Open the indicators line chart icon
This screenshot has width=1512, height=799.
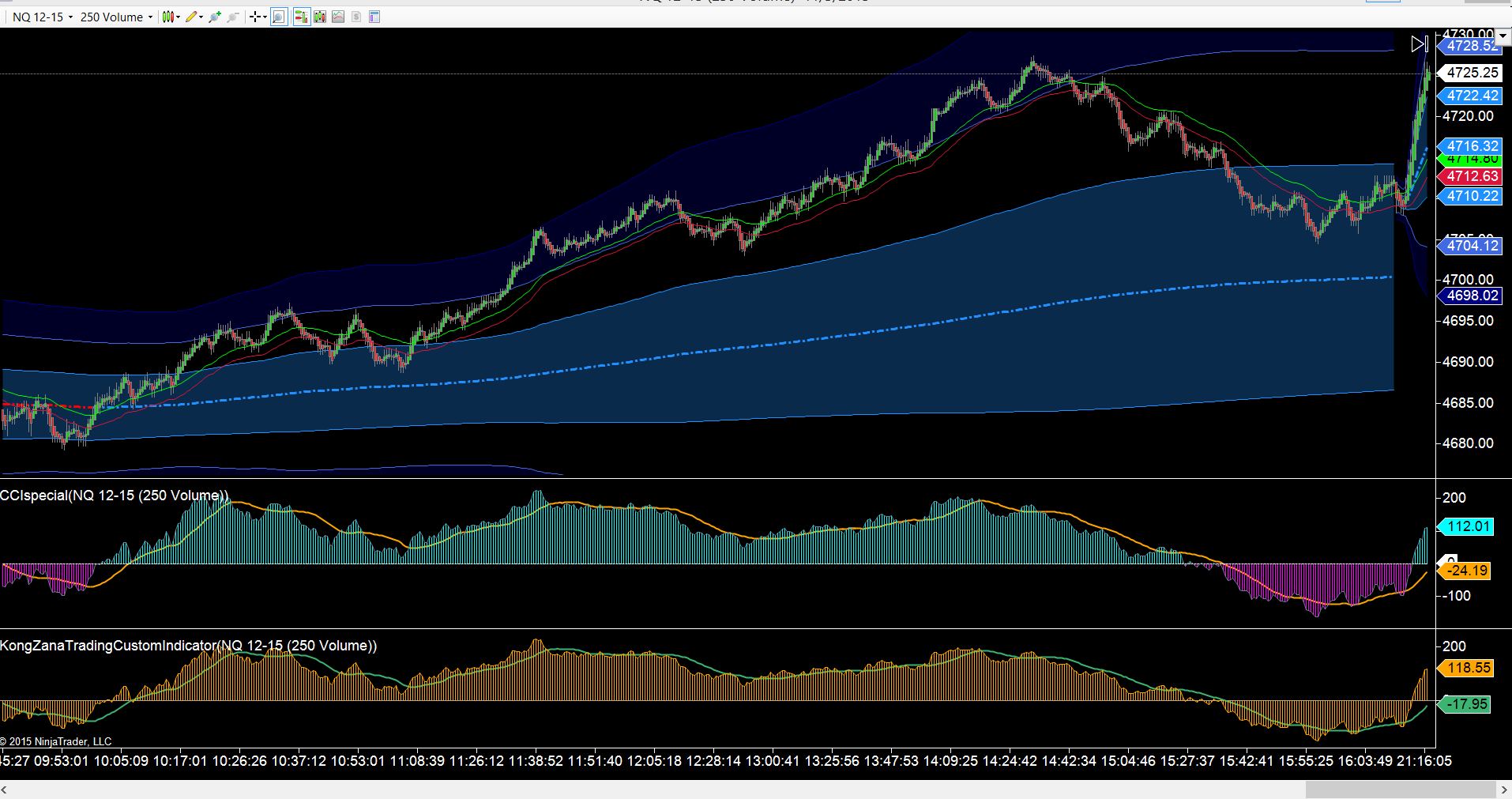point(338,17)
